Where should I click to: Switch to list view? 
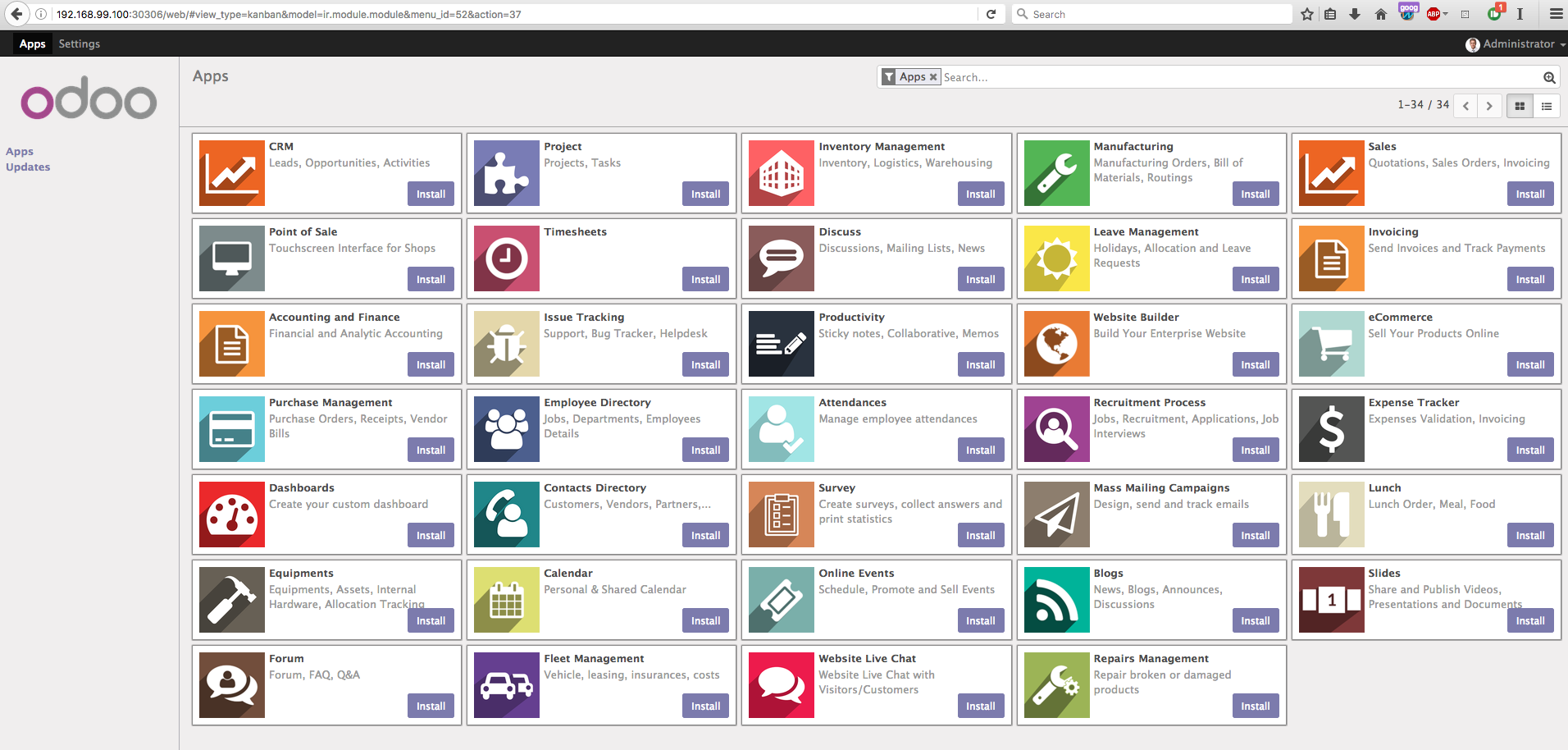coord(1547,106)
